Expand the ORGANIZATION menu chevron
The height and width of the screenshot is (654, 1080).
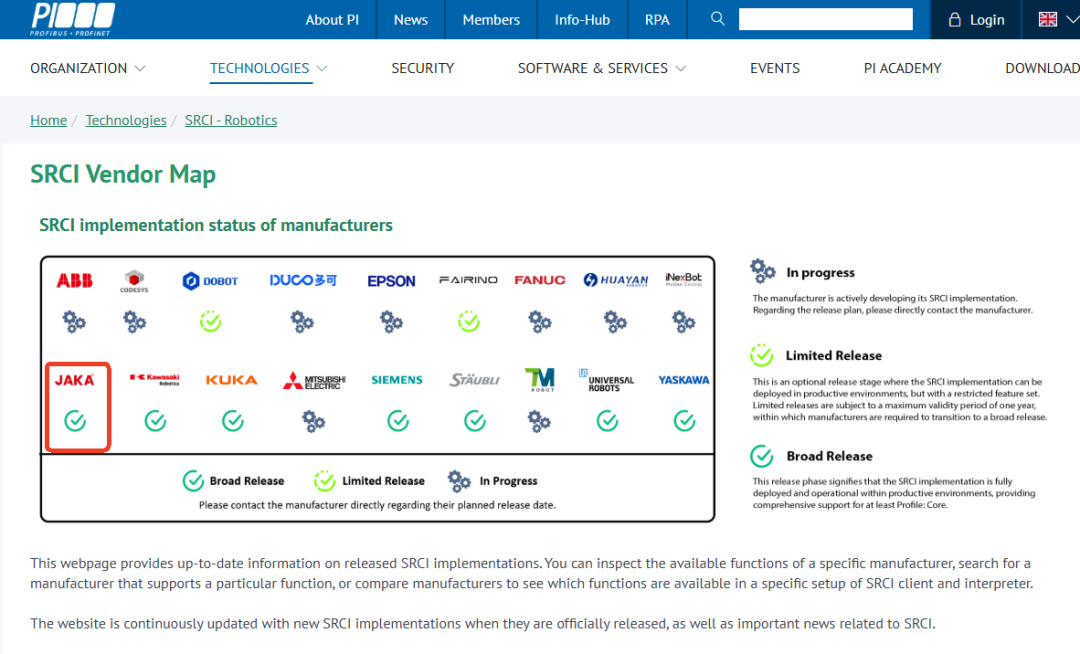[x=140, y=69]
